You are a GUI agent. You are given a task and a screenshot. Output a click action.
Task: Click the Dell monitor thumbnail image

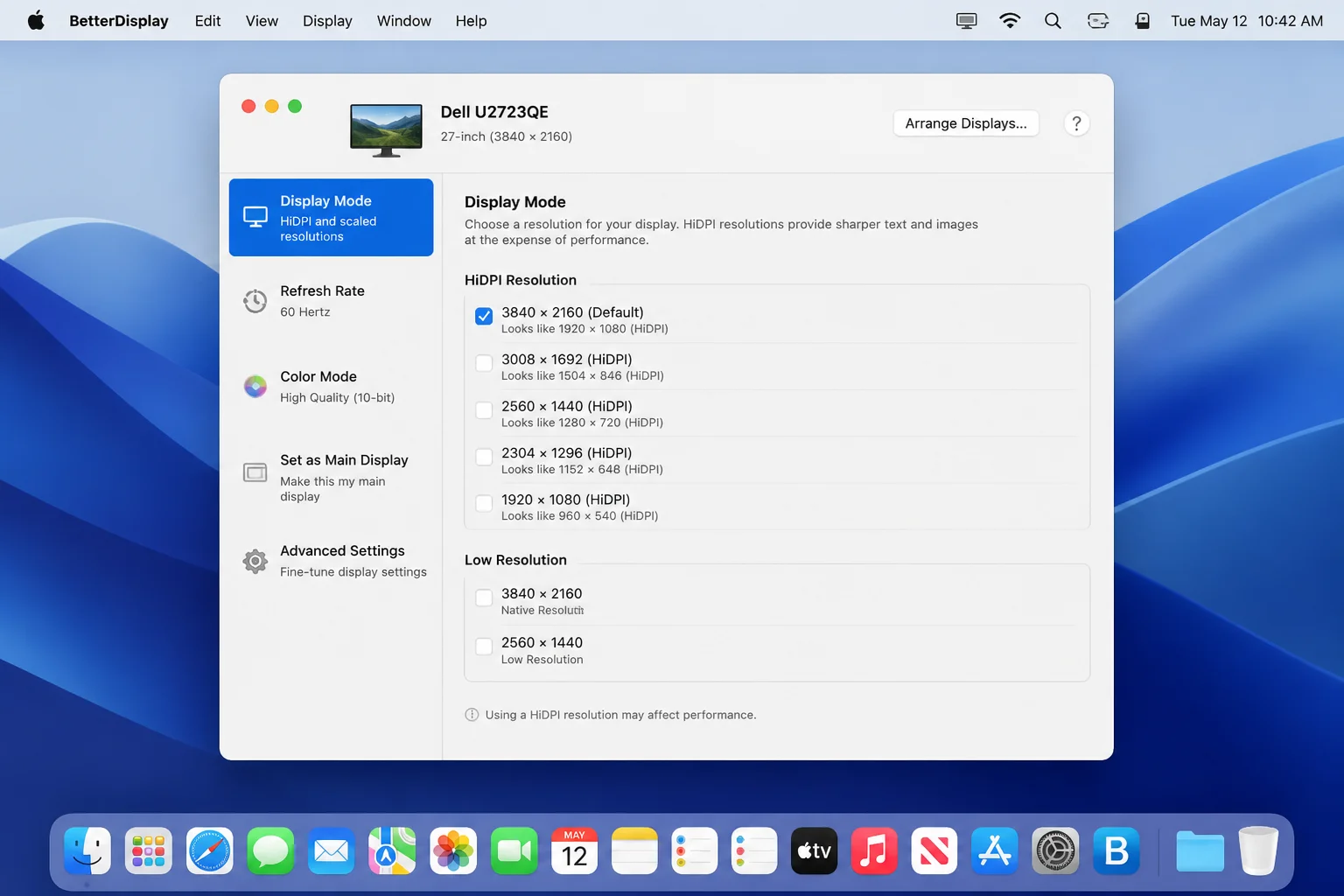[386, 130]
